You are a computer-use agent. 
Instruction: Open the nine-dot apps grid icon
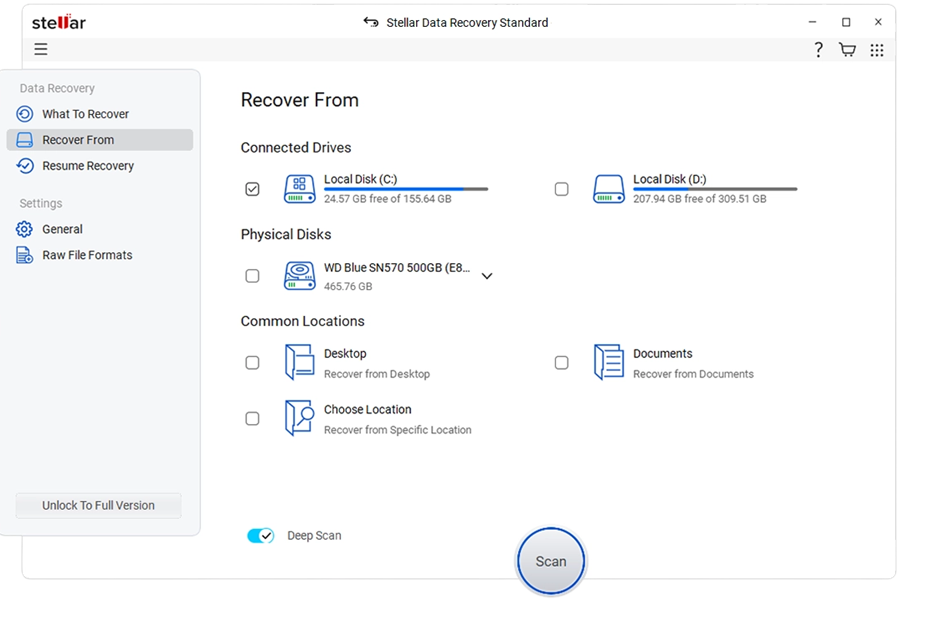[877, 50]
